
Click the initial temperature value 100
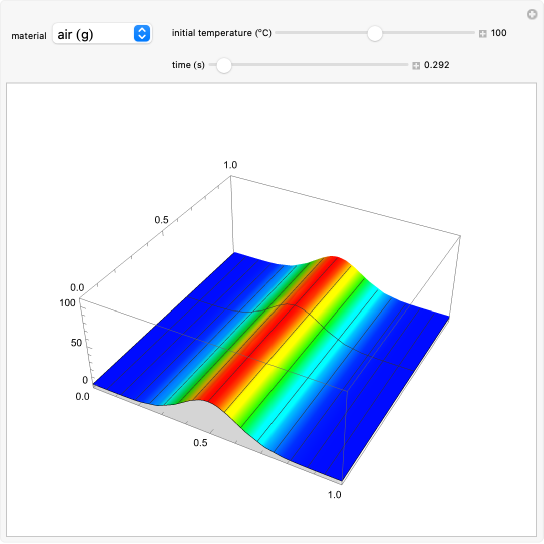click(499, 33)
